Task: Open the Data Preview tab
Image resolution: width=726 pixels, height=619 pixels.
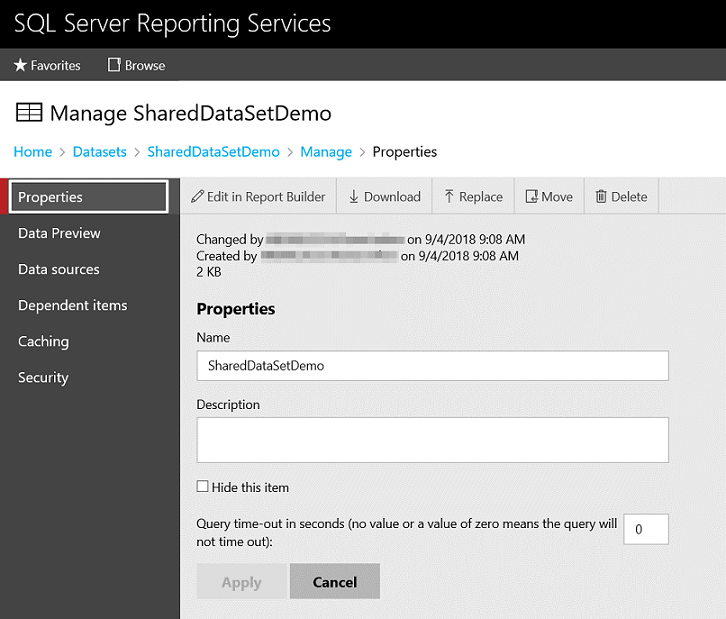Action: tap(59, 233)
